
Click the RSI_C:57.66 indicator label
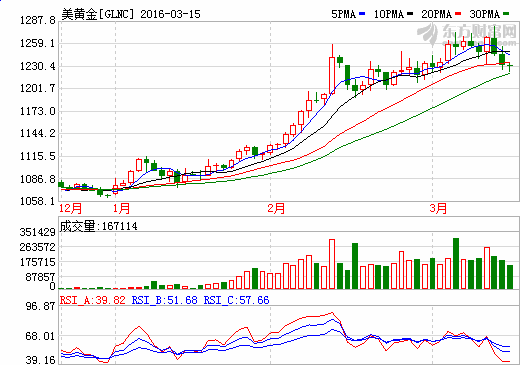(x=236, y=300)
